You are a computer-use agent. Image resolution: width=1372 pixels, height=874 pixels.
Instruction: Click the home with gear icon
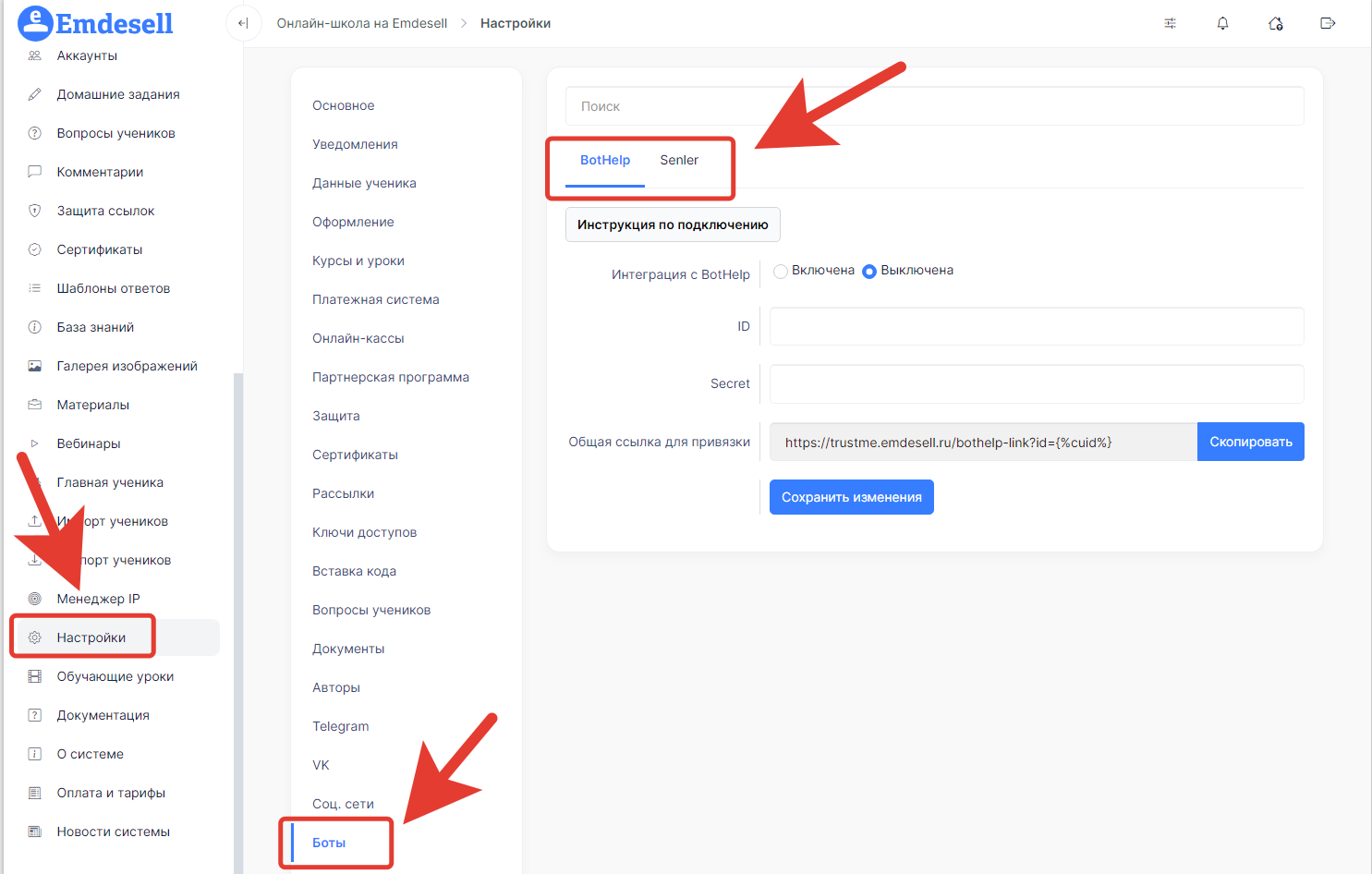[1275, 23]
